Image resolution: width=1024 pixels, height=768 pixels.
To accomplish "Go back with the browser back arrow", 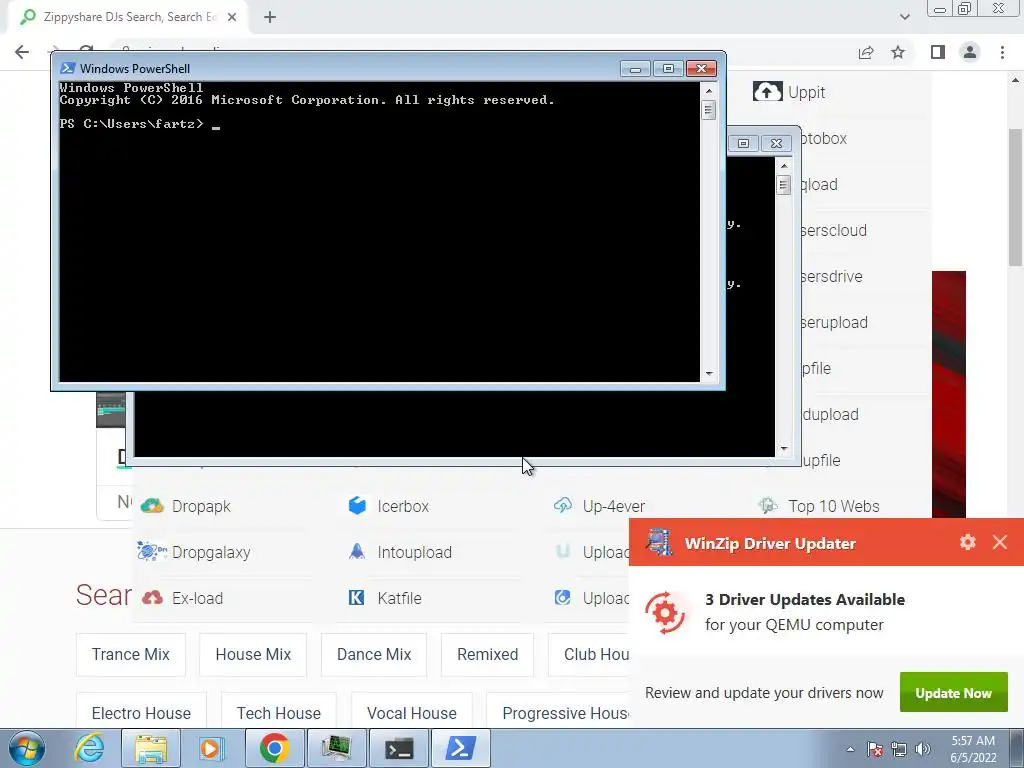I will pos(22,52).
